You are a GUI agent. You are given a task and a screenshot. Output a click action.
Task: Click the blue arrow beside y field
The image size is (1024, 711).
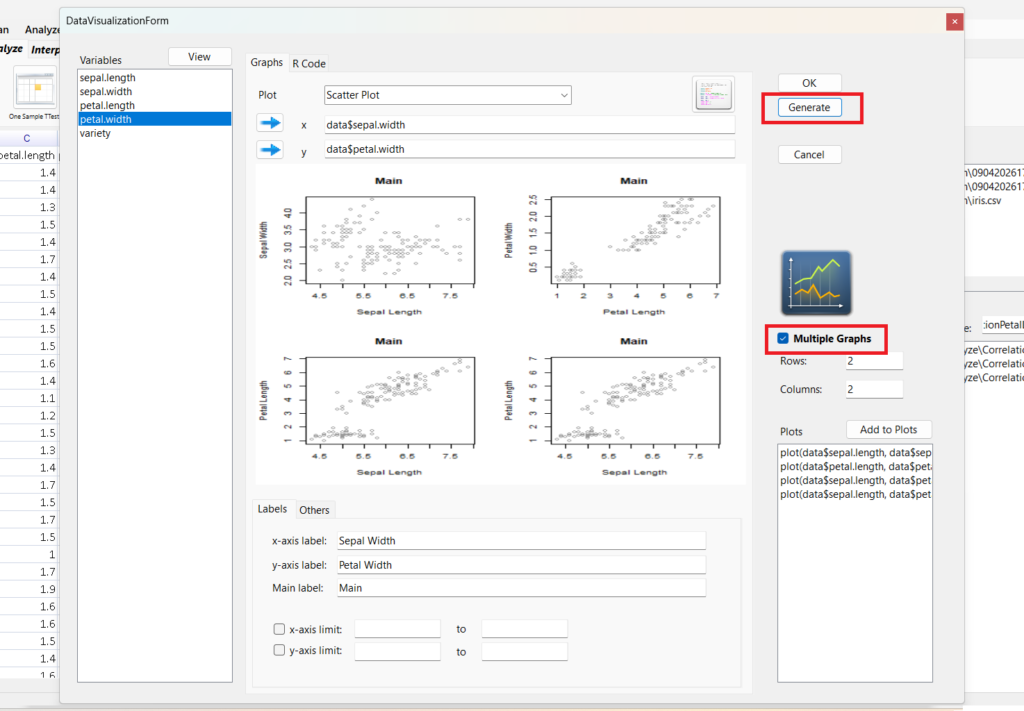click(270, 150)
